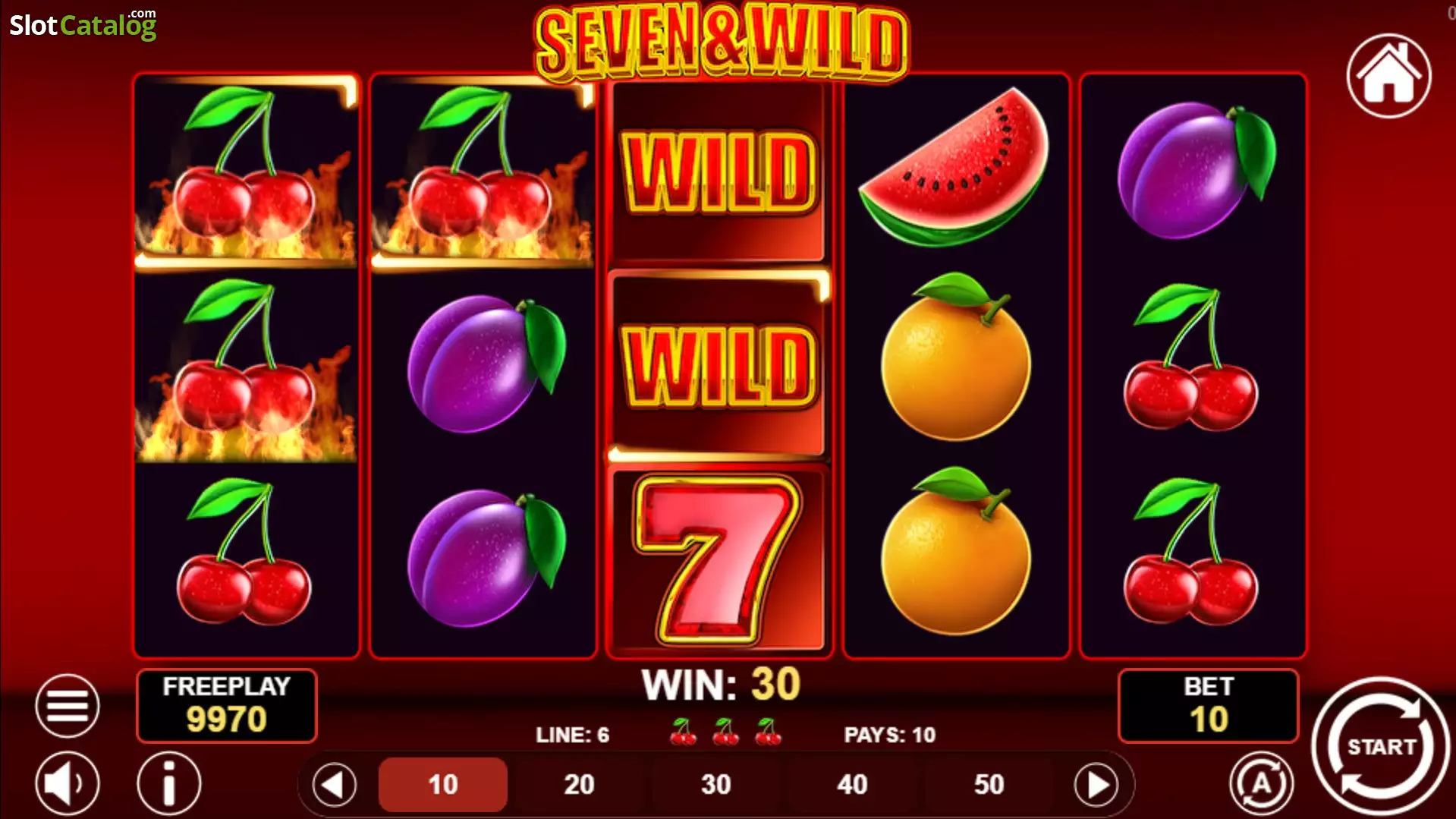Click the SlotCatalog logo
1456x819 pixels.
(x=83, y=24)
